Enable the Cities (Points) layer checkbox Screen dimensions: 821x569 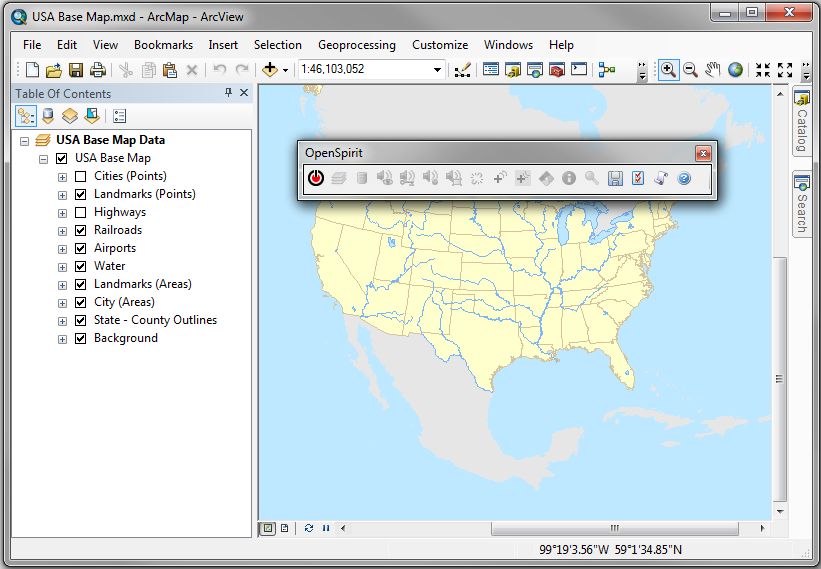pyautogui.click(x=81, y=176)
